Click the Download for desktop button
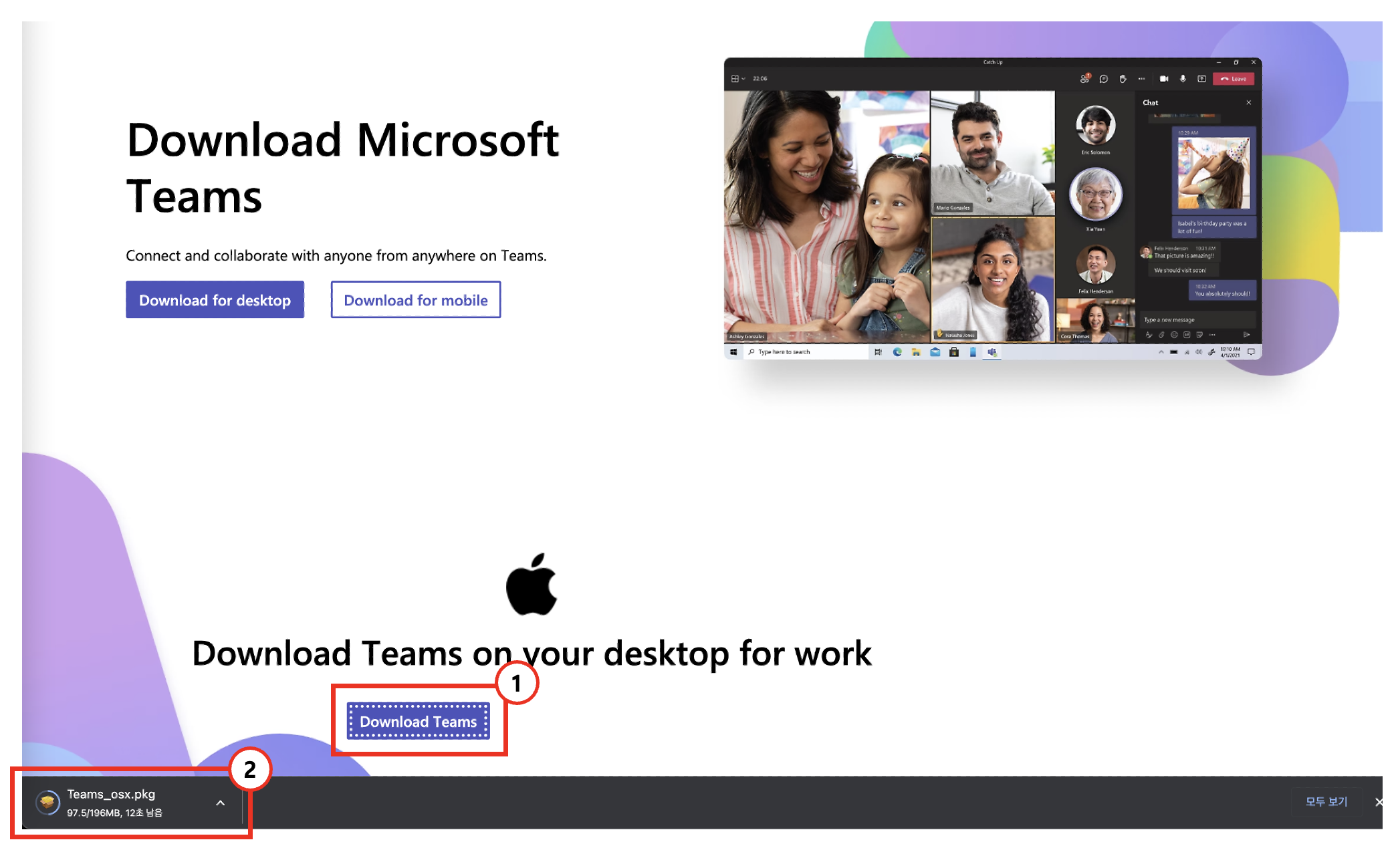This screenshot has width=1400, height=850. pos(215,300)
